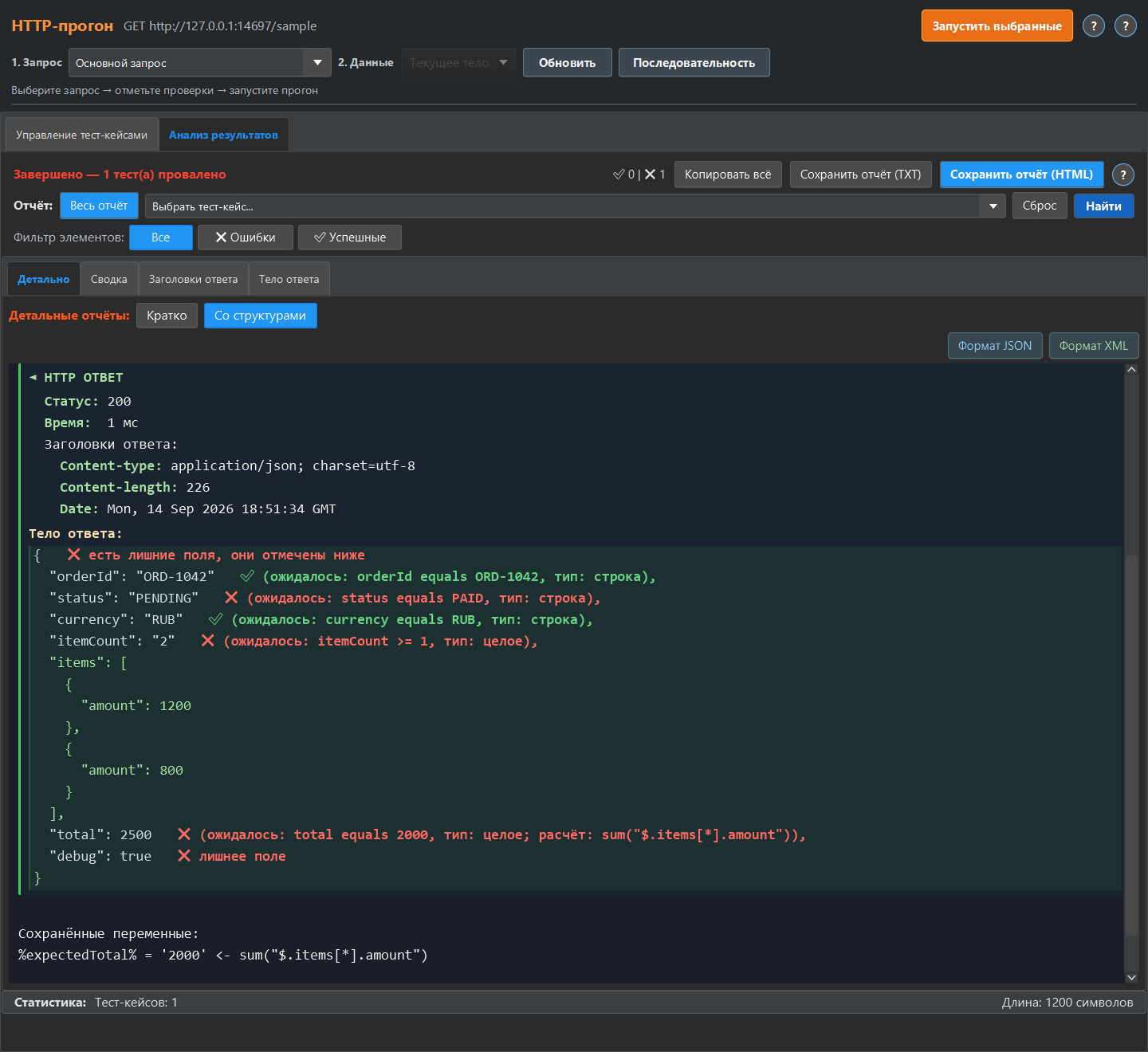
Task: Click the vertical scrollbar down arrow
Action: coord(1131,977)
